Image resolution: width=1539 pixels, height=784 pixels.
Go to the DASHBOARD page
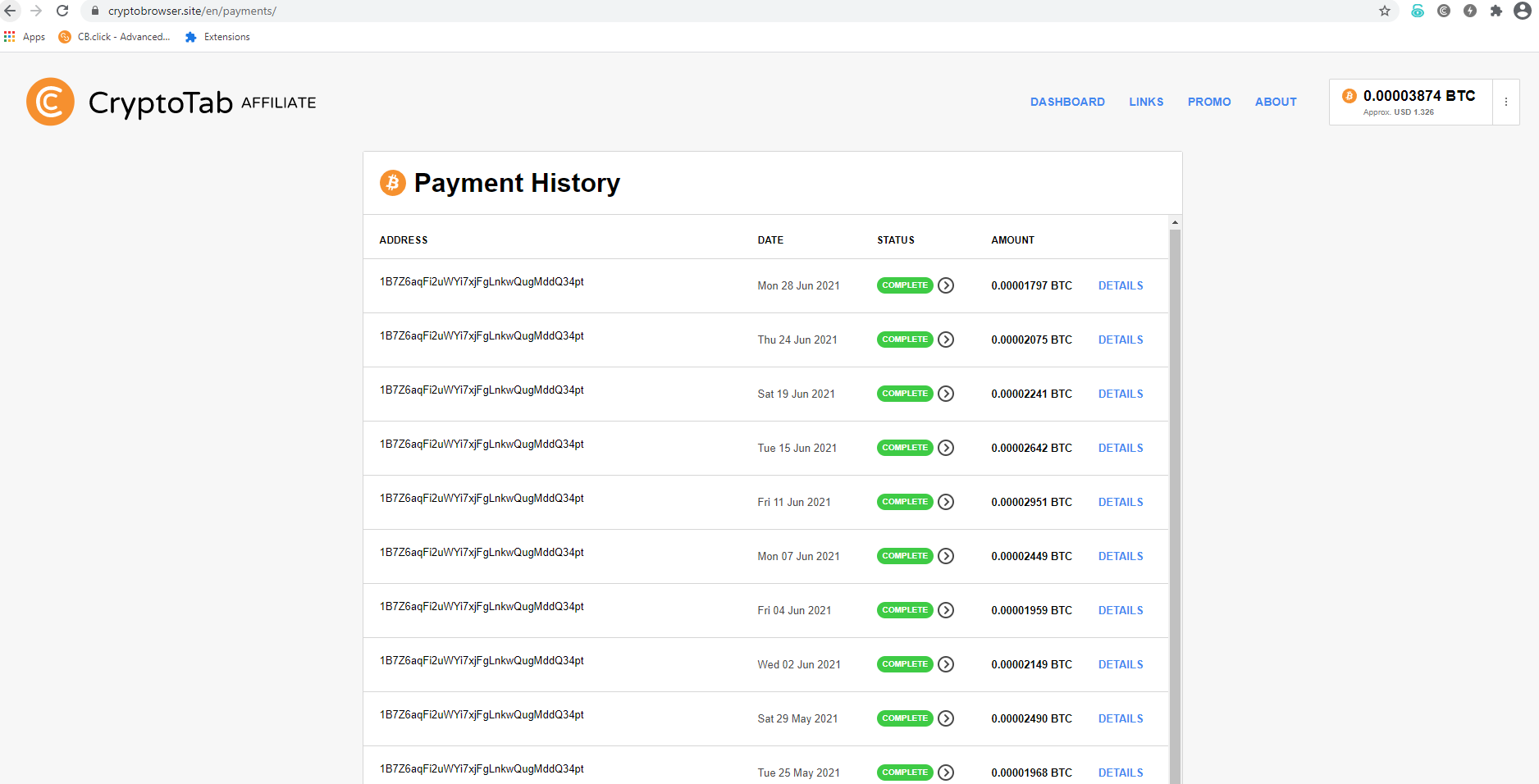(x=1067, y=102)
